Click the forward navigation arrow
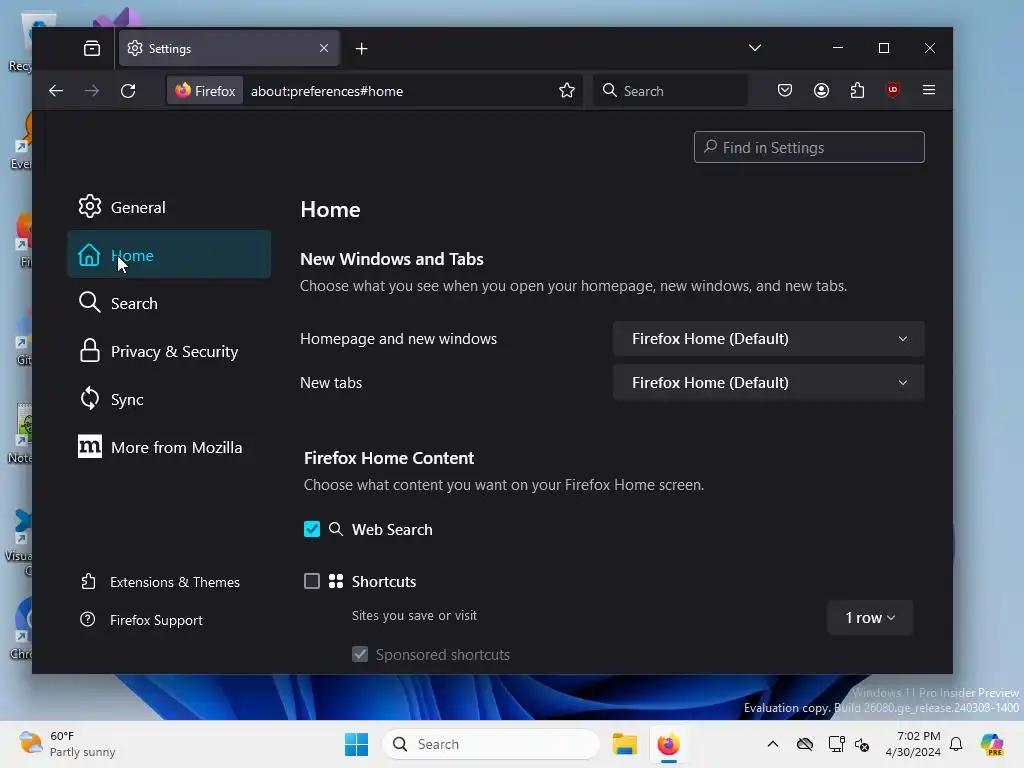The height and width of the screenshot is (768, 1024). click(x=92, y=91)
